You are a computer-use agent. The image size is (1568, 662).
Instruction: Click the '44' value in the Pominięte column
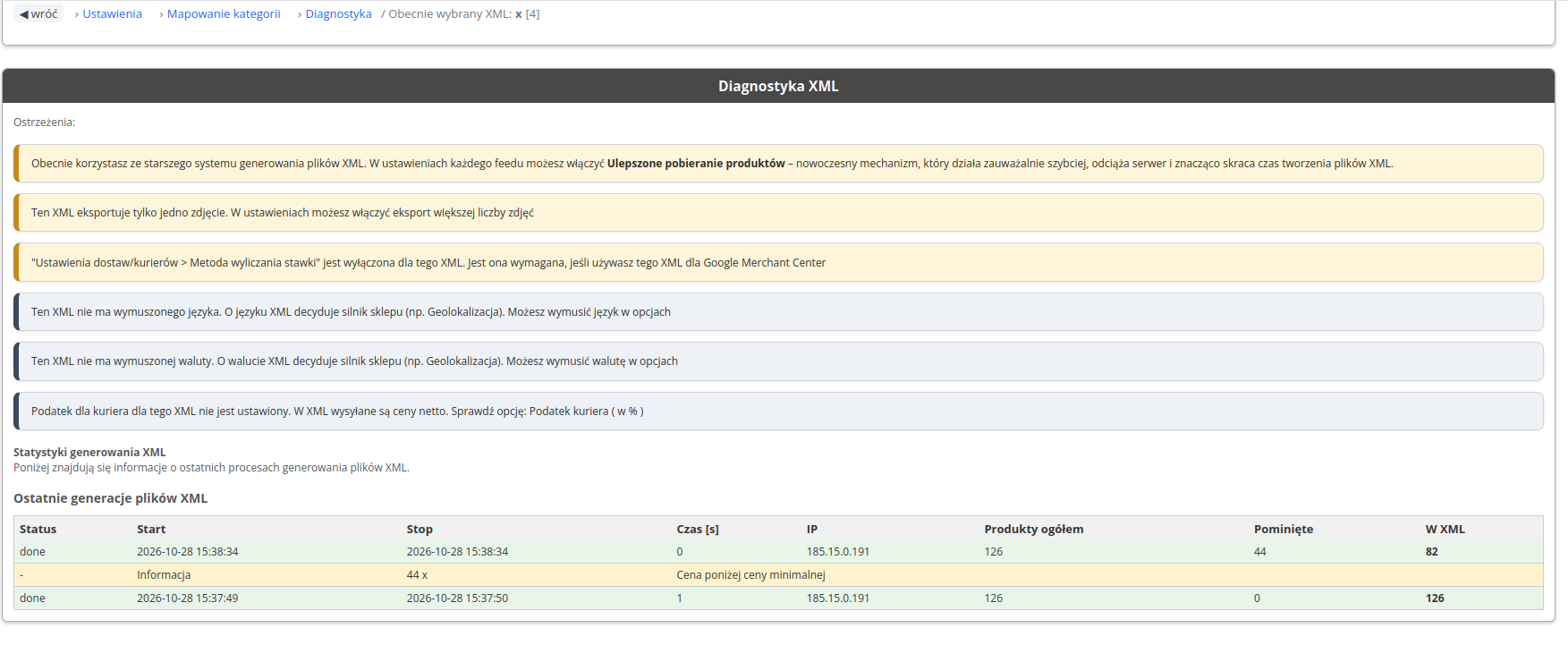(1260, 552)
